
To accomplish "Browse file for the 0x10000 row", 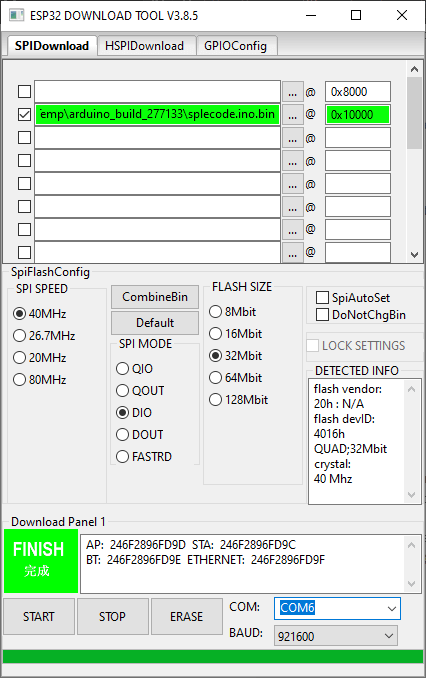I will point(293,115).
